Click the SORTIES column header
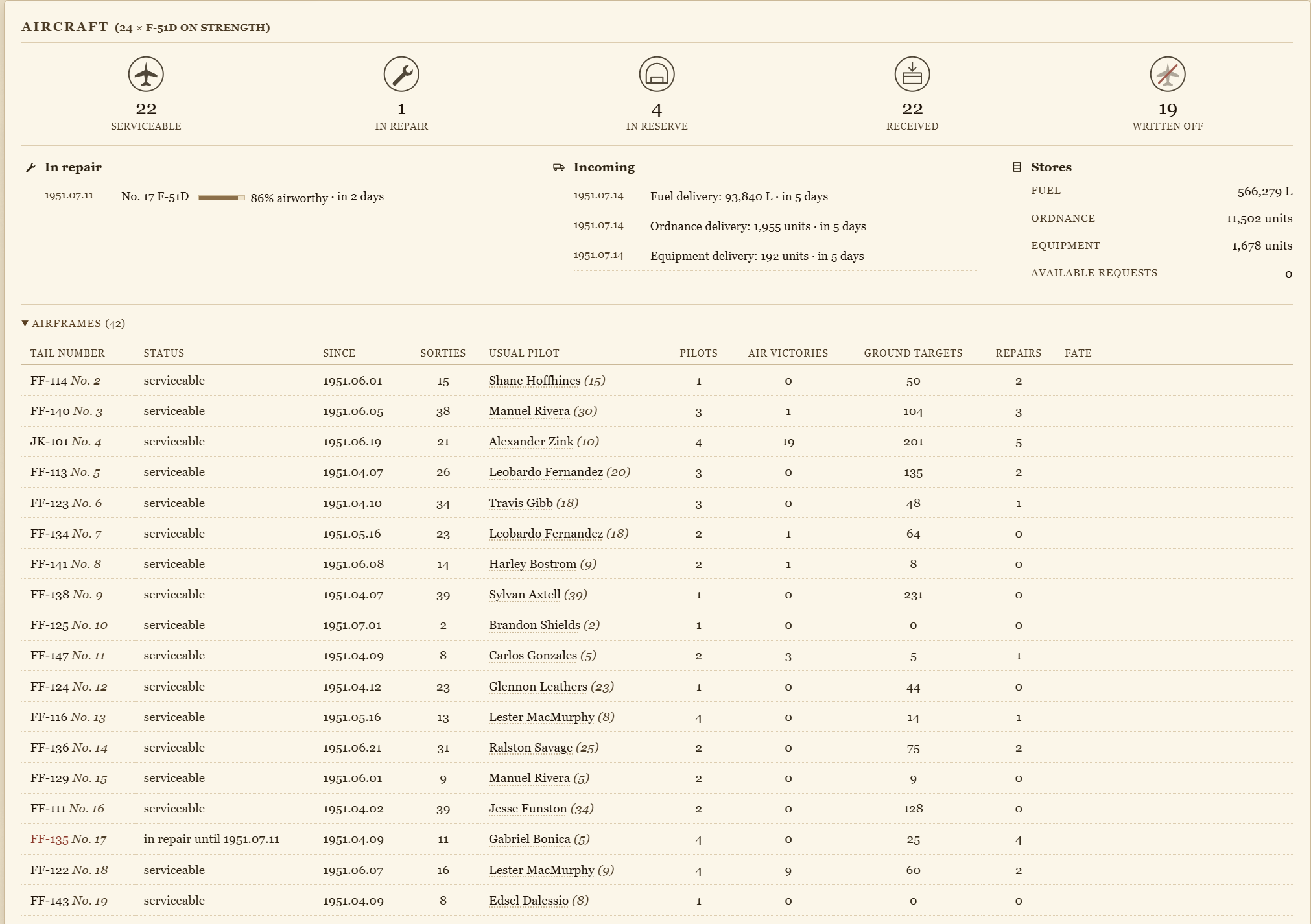The image size is (1311, 924). pyautogui.click(x=443, y=353)
